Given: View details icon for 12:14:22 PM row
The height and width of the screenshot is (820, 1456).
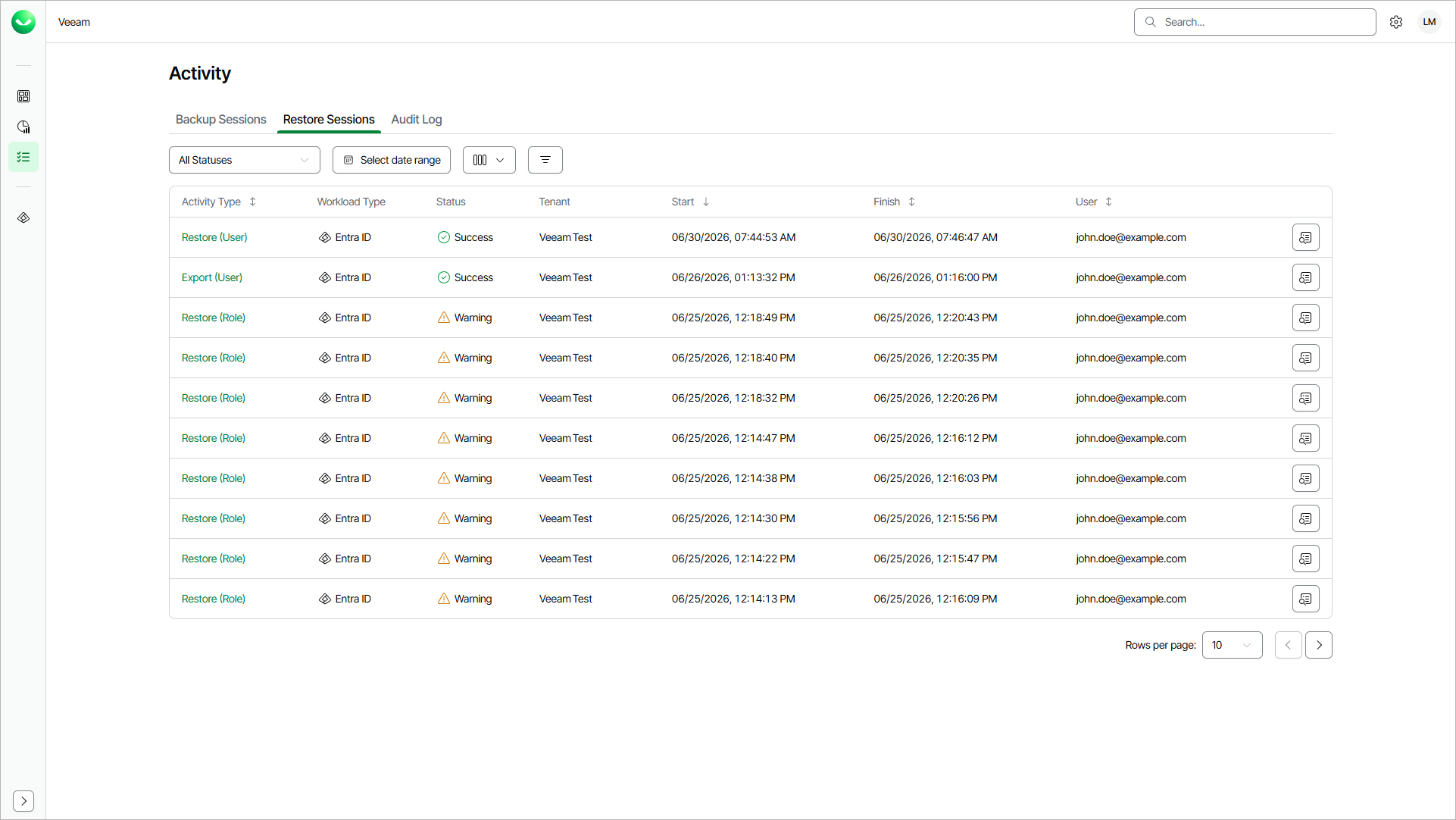Looking at the screenshot, I should (x=1305, y=559).
